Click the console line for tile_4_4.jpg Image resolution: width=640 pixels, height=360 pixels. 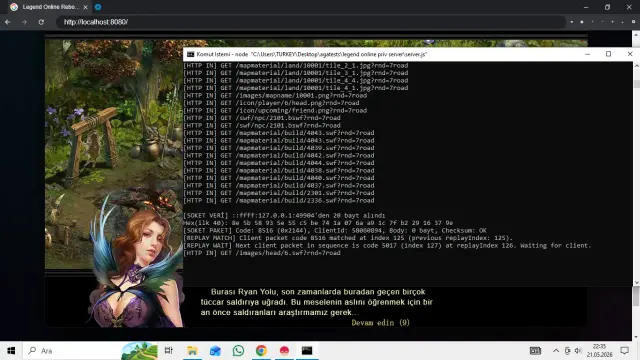click(296, 80)
